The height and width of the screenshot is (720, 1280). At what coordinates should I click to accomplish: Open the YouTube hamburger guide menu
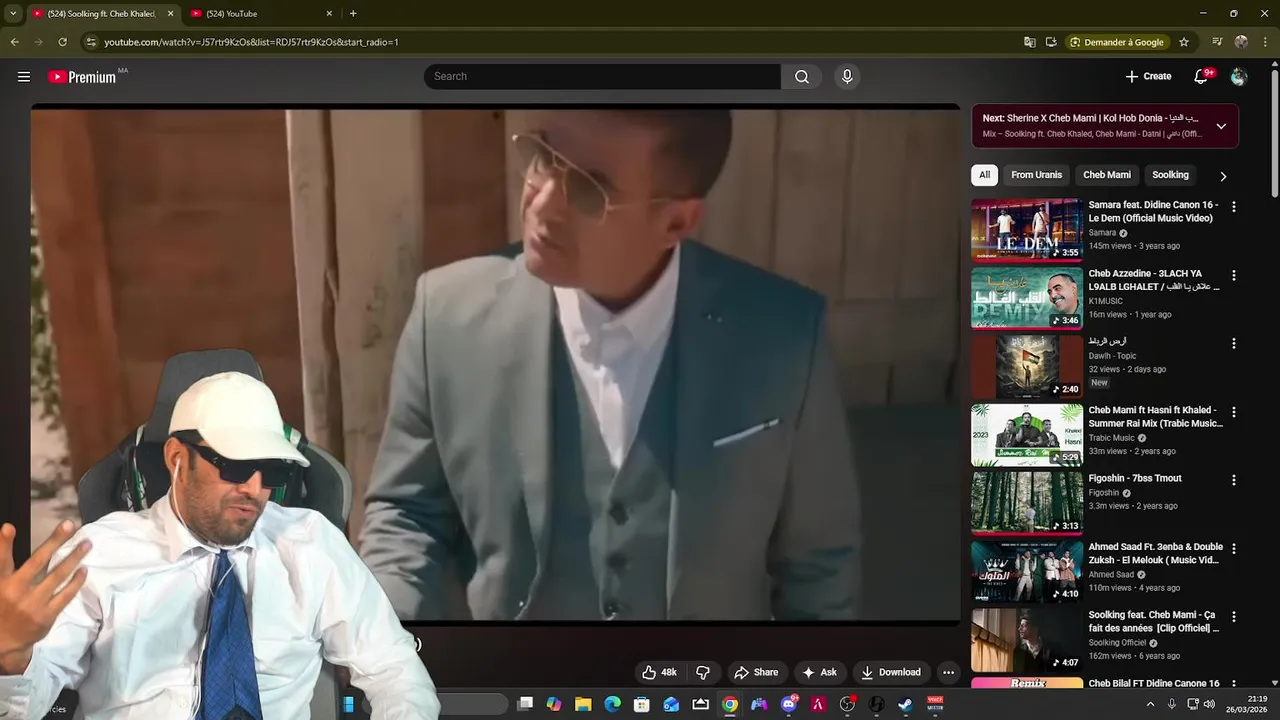coord(24,77)
